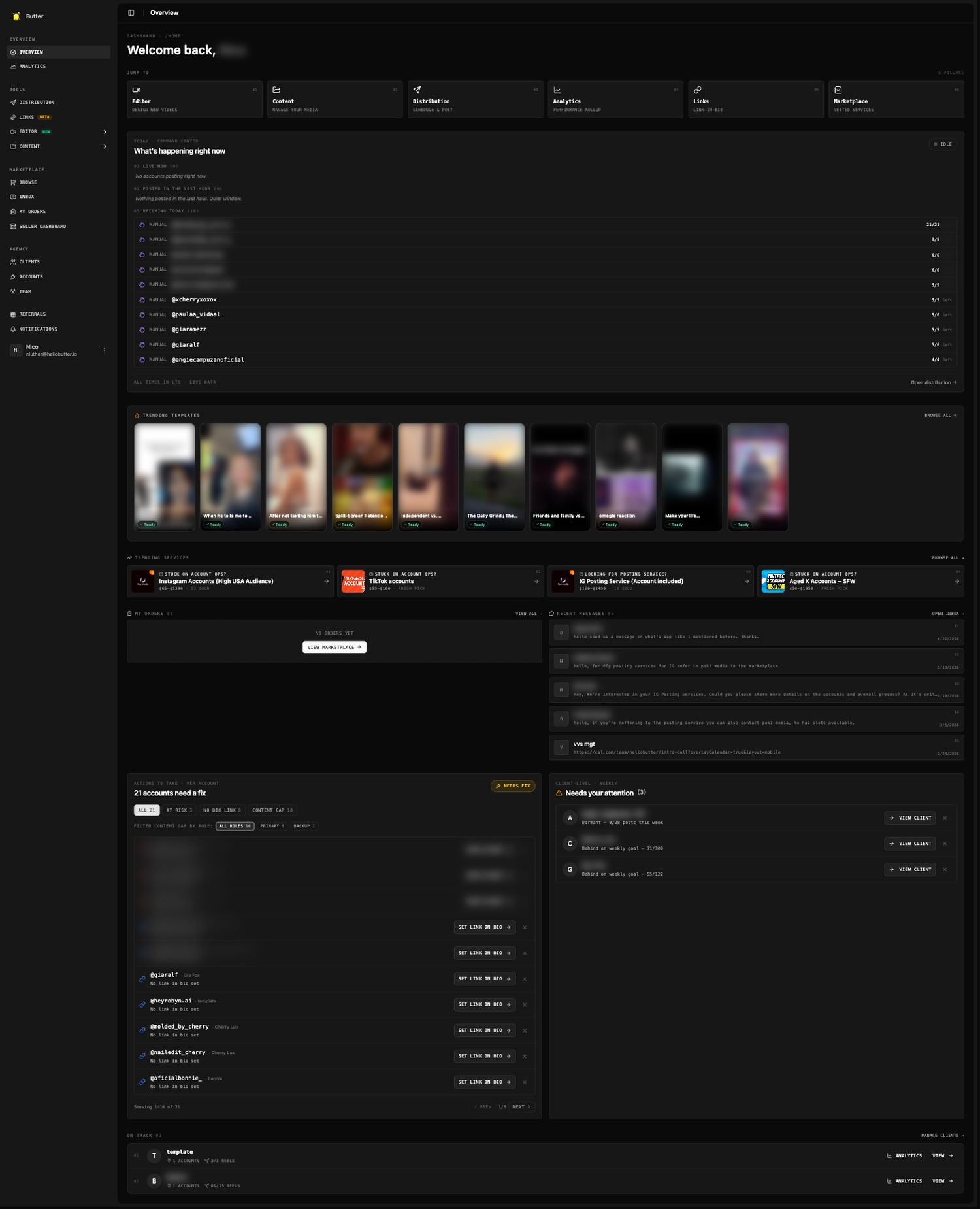Click View All for My Orders
This screenshot has width=980, height=1209.
click(x=529, y=614)
